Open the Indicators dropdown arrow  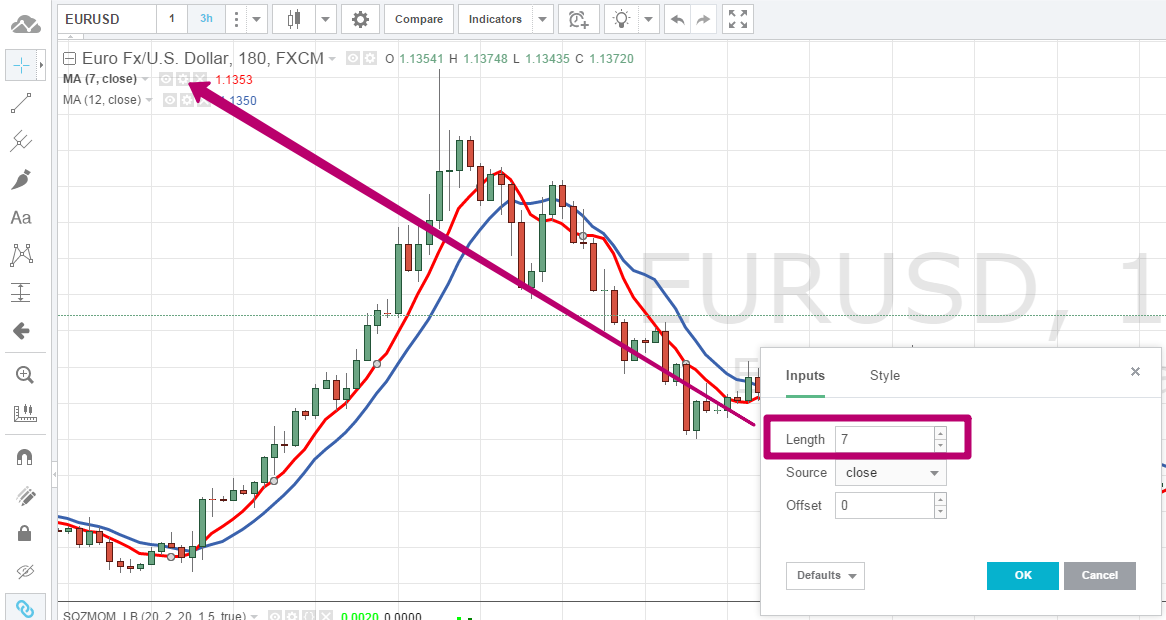point(544,19)
